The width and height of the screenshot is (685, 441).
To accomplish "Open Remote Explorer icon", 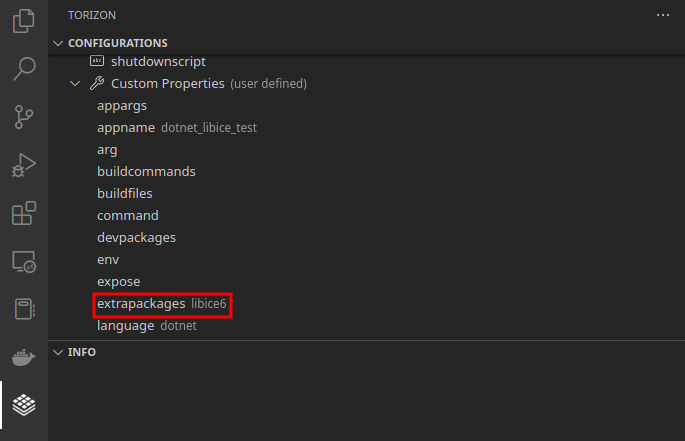I will [x=24, y=261].
